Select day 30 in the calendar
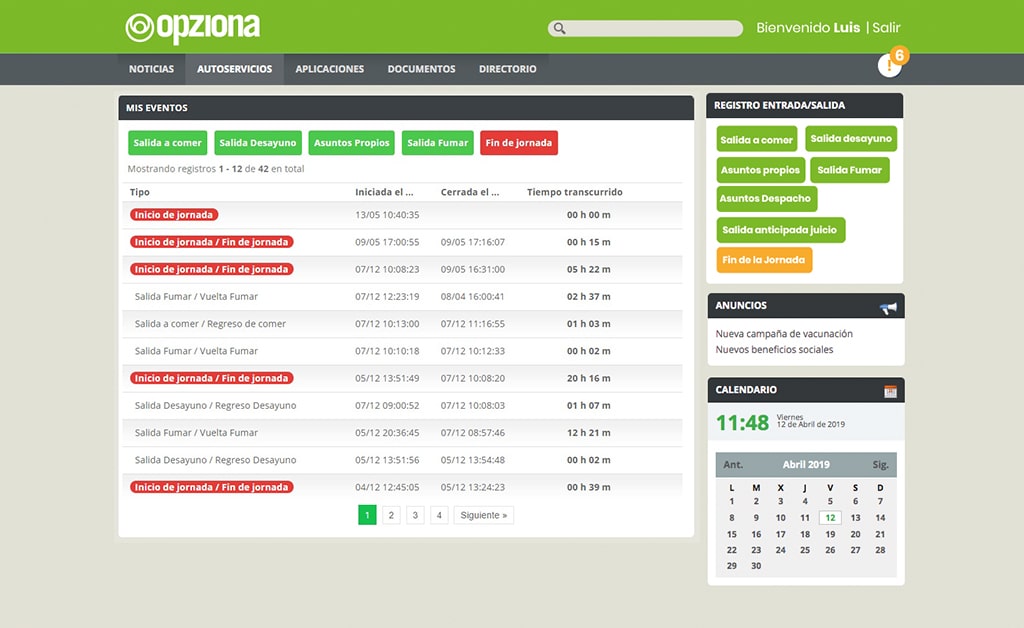 click(x=756, y=566)
